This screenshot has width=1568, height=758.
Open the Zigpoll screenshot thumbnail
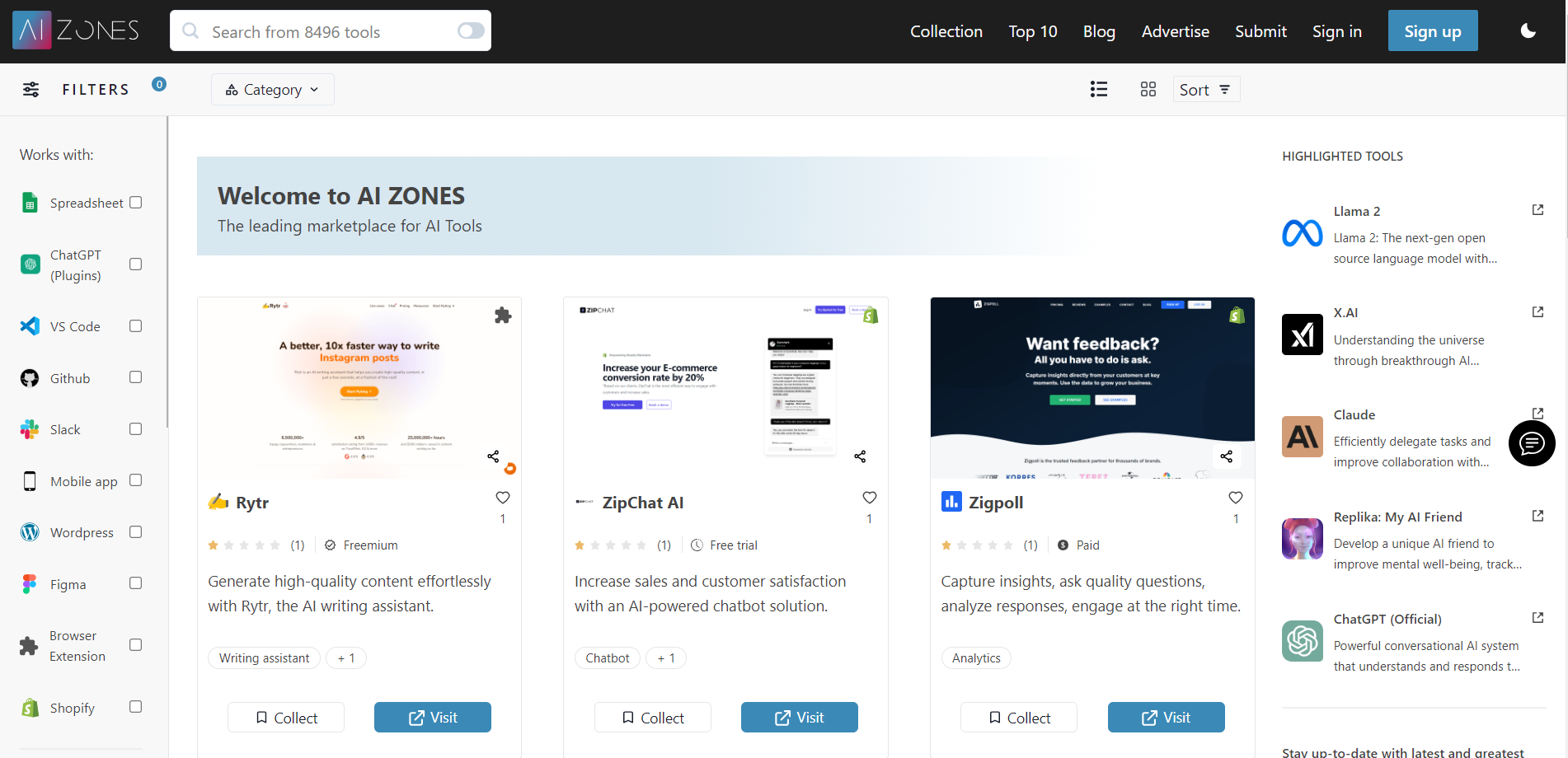[1092, 388]
